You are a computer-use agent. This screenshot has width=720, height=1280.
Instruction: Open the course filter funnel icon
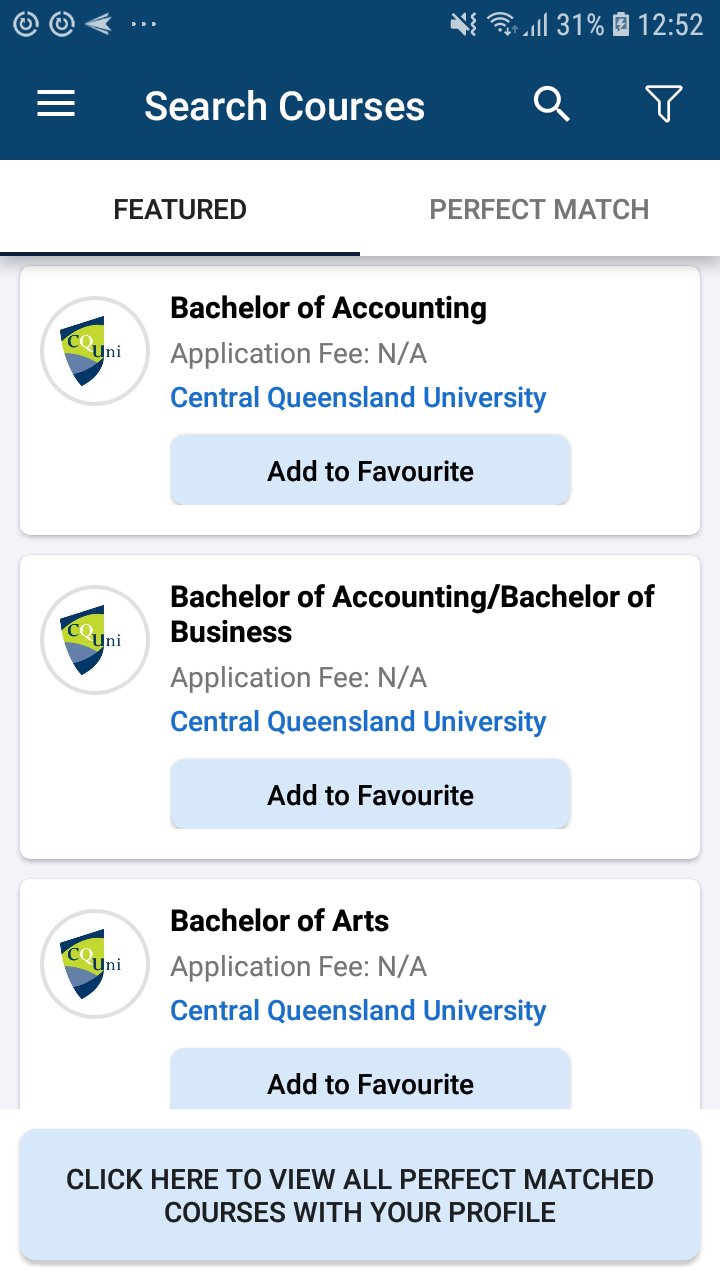tap(663, 104)
